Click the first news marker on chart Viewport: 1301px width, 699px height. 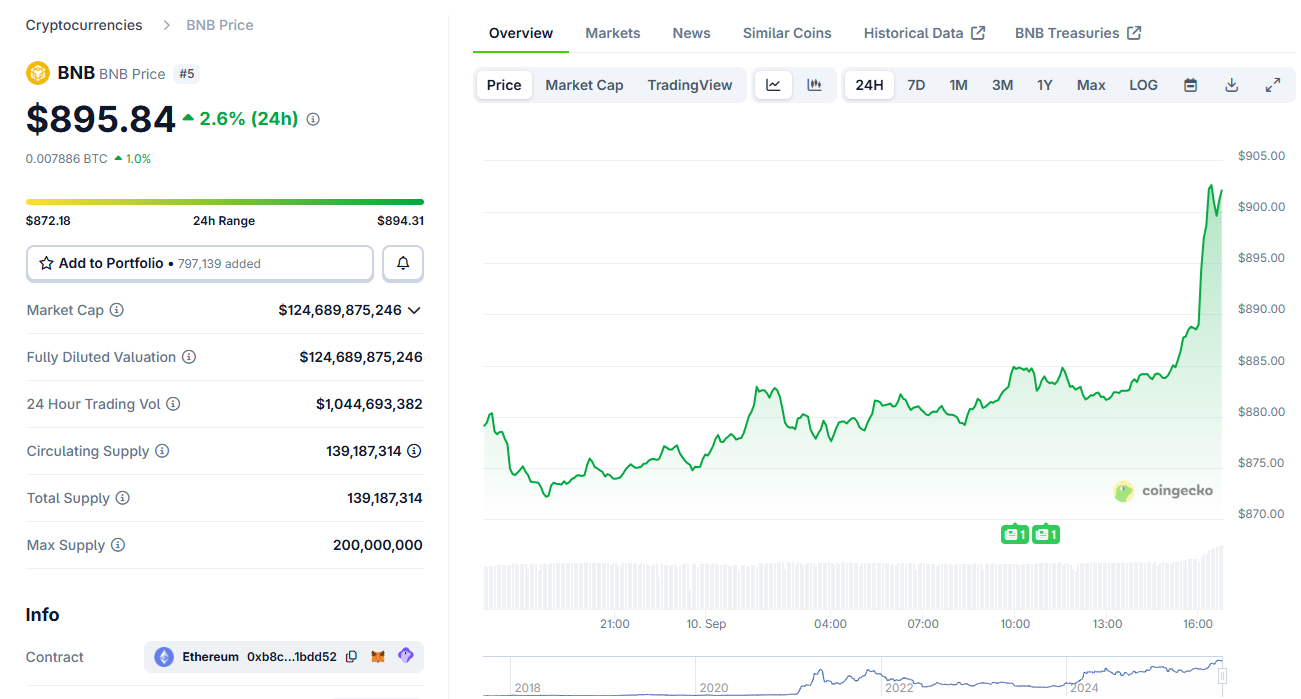tap(1014, 535)
